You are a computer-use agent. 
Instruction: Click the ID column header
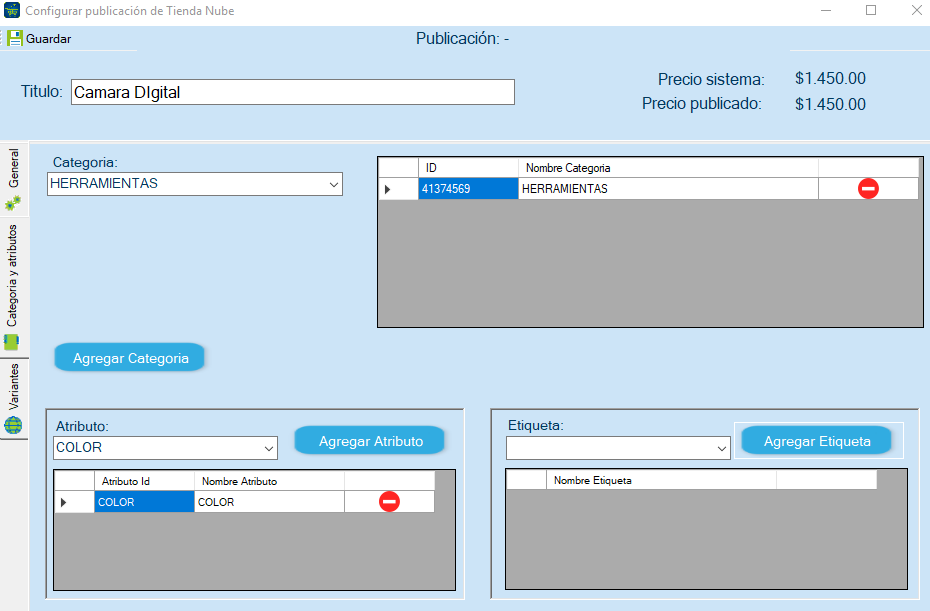coord(469,168)
